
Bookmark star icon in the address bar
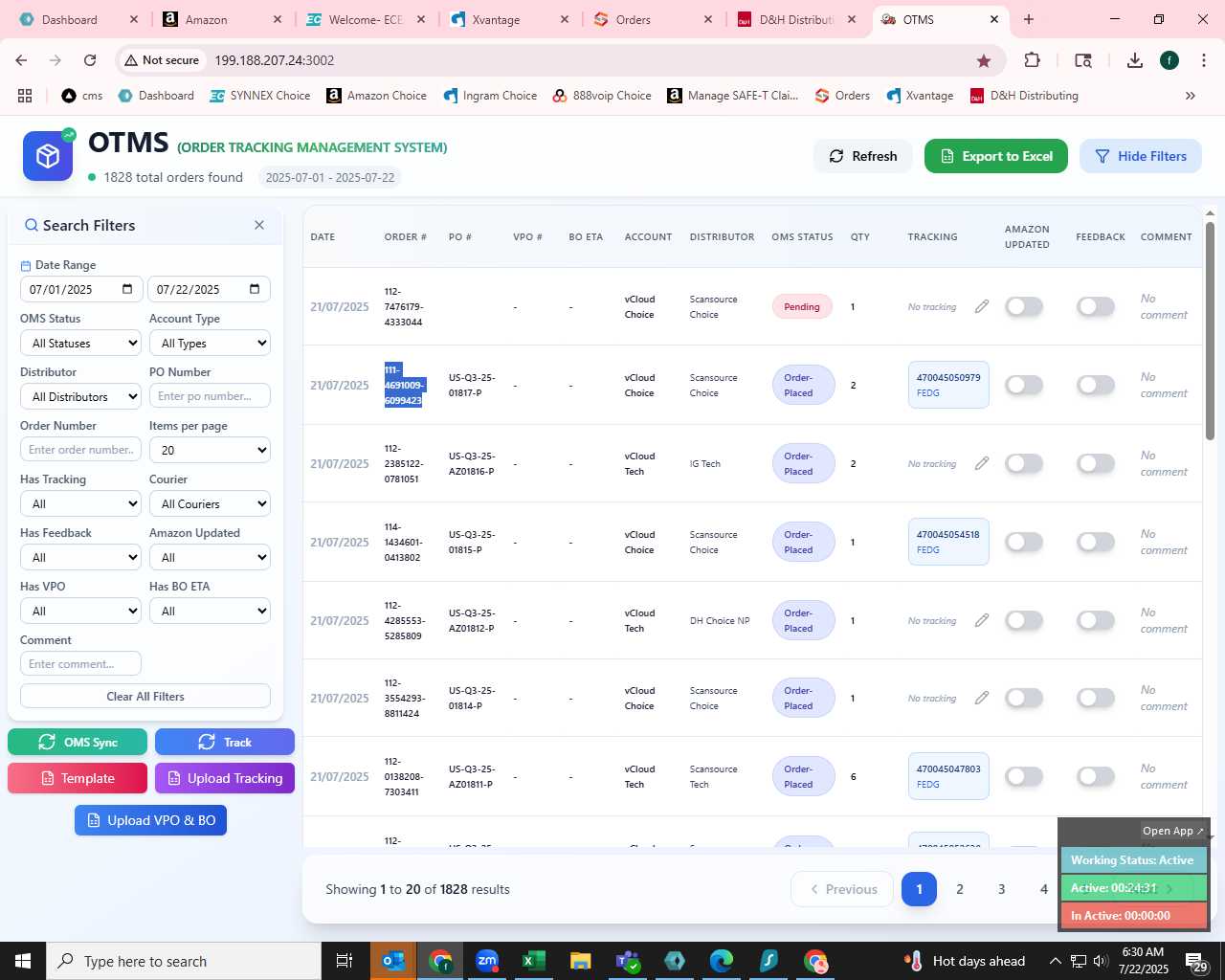[x=984, y=60]
